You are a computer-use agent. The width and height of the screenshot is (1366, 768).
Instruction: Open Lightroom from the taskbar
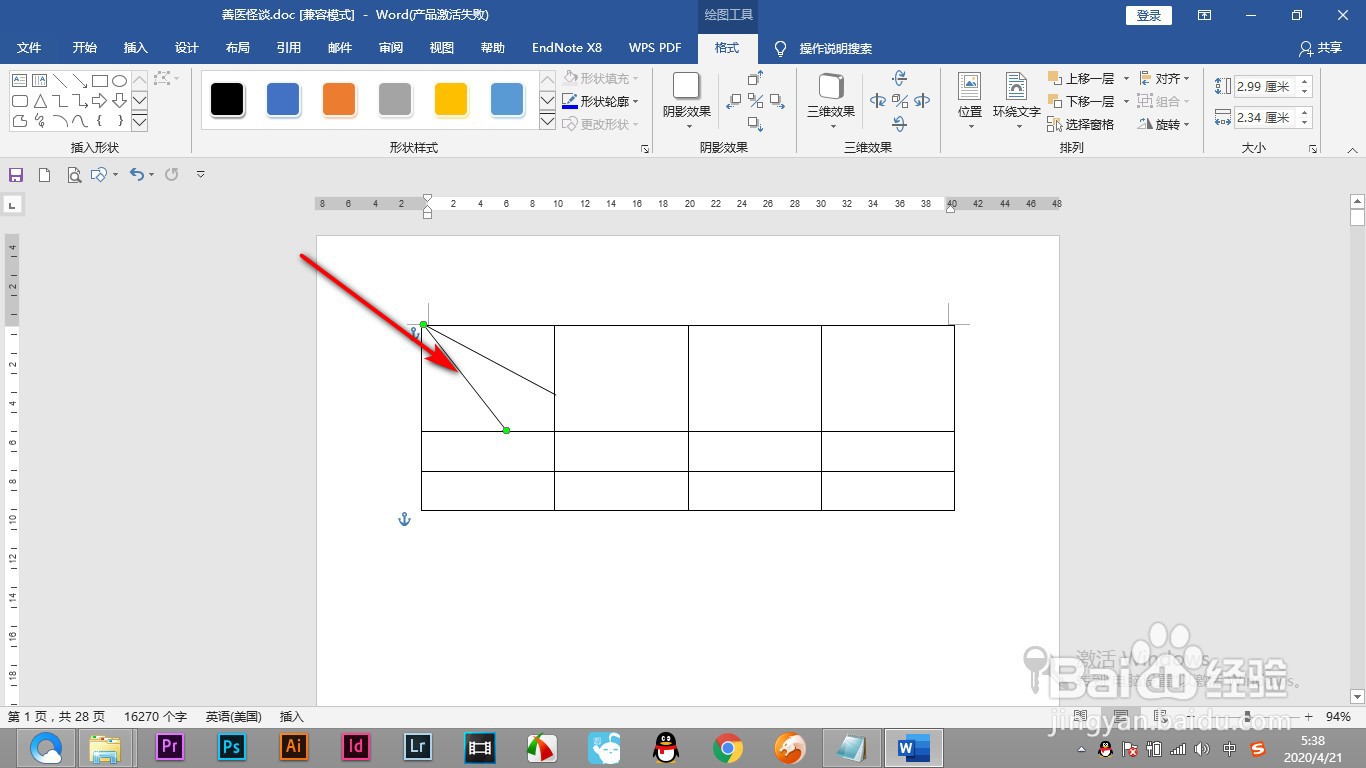pyautogui.click(x=418, y=747)
